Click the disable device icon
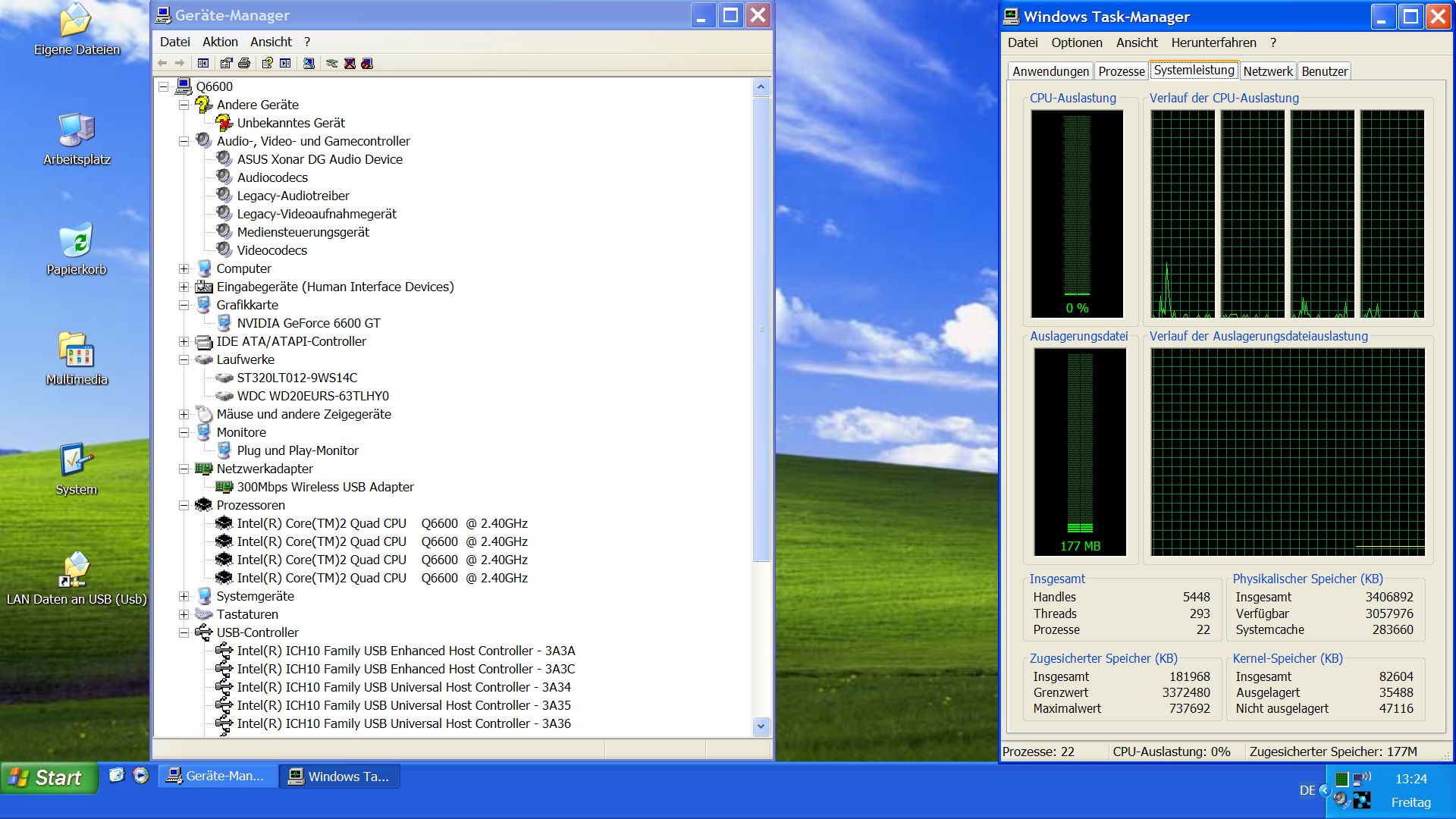The image size is (1456, 819). pos(367,63)
